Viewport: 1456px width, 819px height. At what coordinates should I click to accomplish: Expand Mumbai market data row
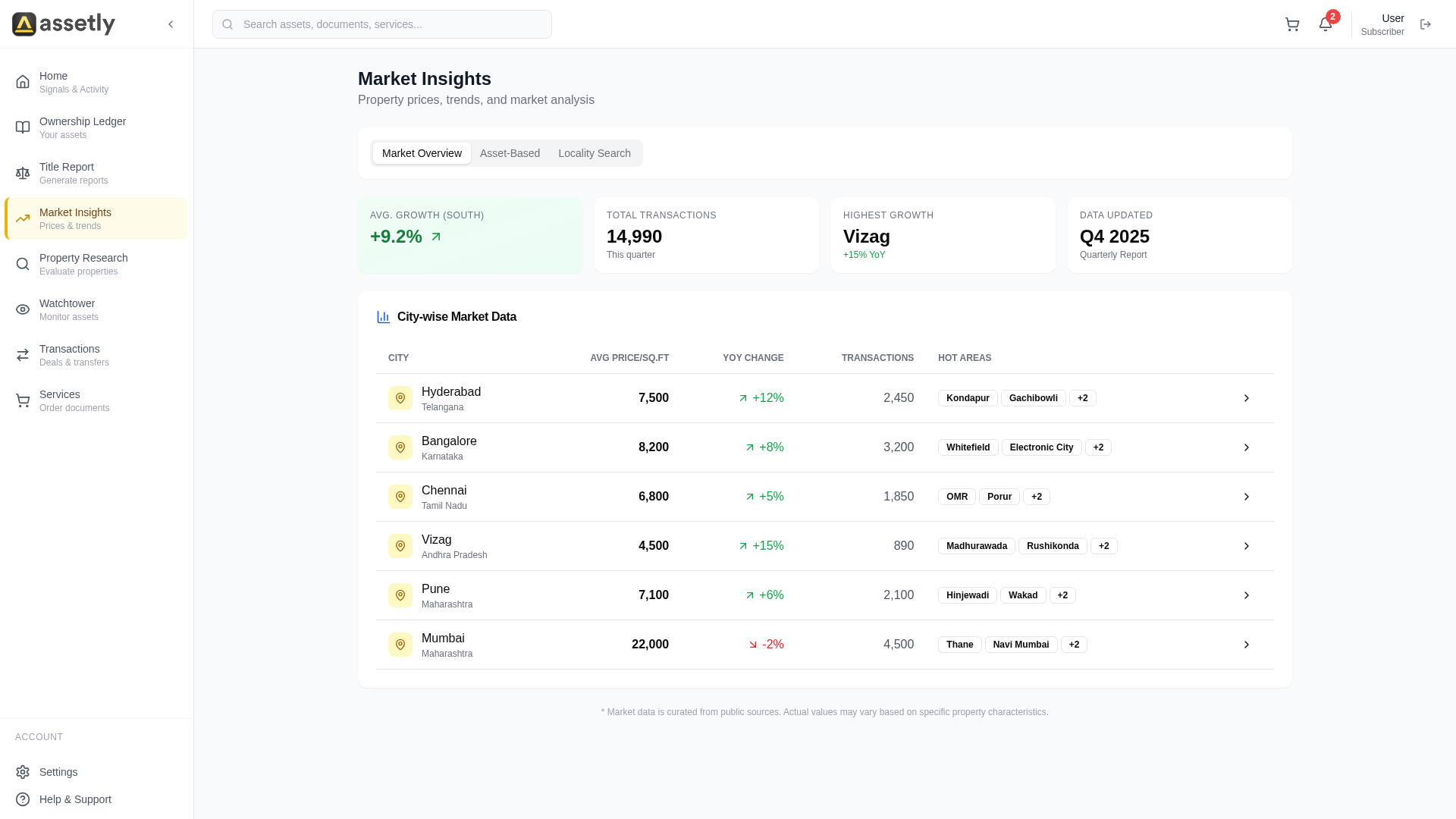[x=1246, y=644]
